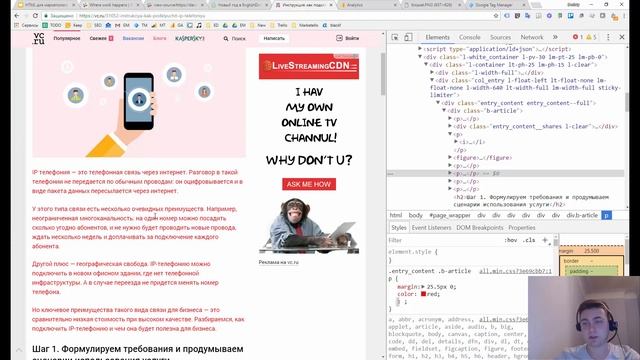Click the Kaspersky sponsor logo
This screenshot has width=640, height=360.
tap(190, 38)
